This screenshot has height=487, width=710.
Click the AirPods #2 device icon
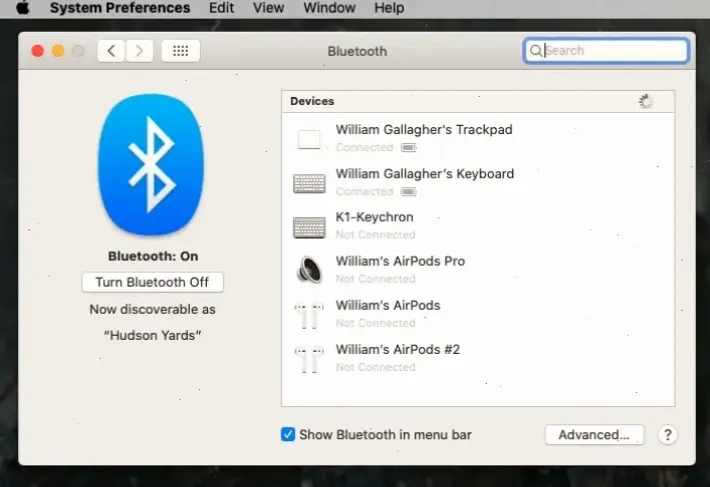point(309,358)
